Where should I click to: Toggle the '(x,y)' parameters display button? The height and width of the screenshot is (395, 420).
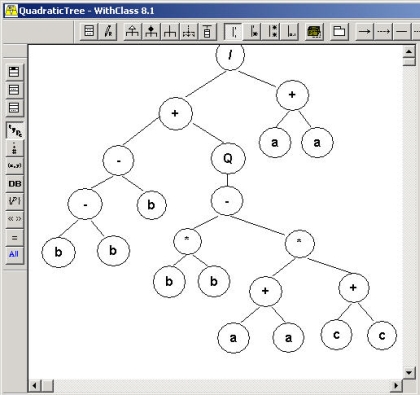tap(14, 166)
